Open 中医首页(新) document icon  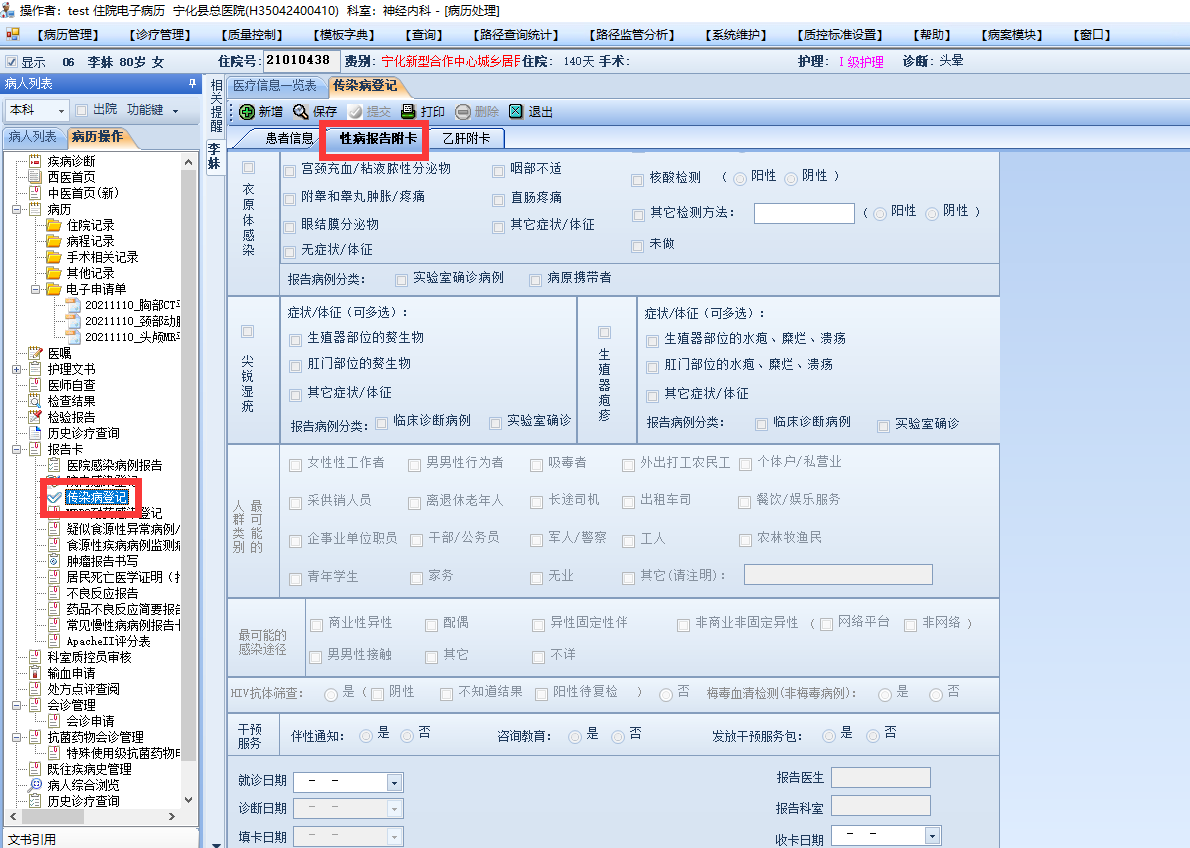coord(35,193)
